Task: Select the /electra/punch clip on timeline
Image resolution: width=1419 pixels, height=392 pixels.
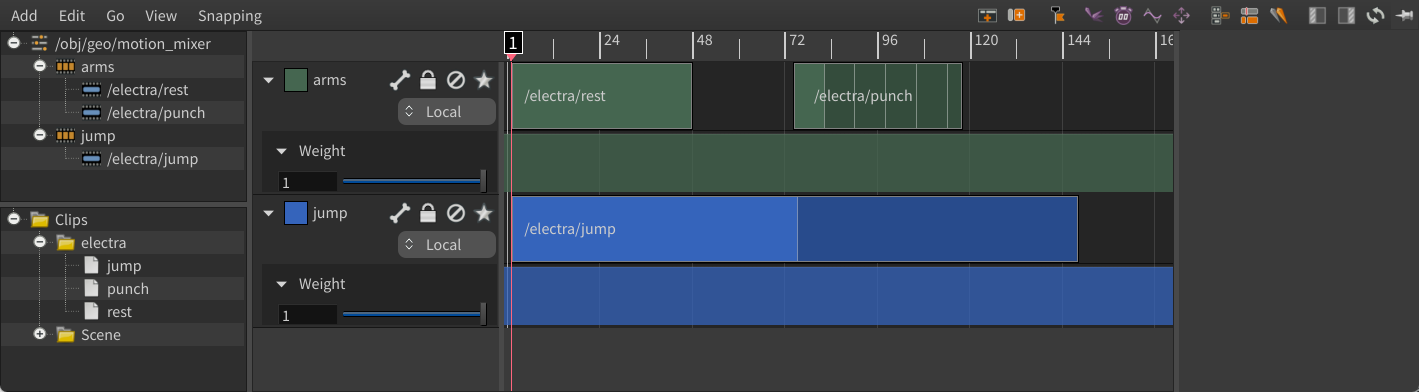Action: [878, 96]
